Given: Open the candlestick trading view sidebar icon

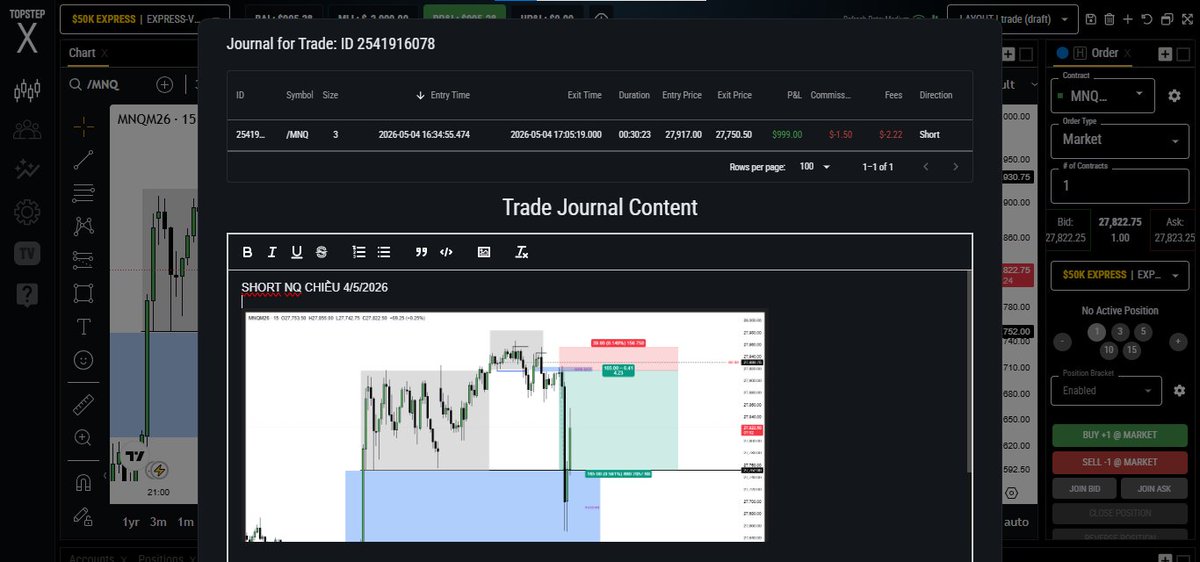Looking at the screenshot, I should point(27,92).
